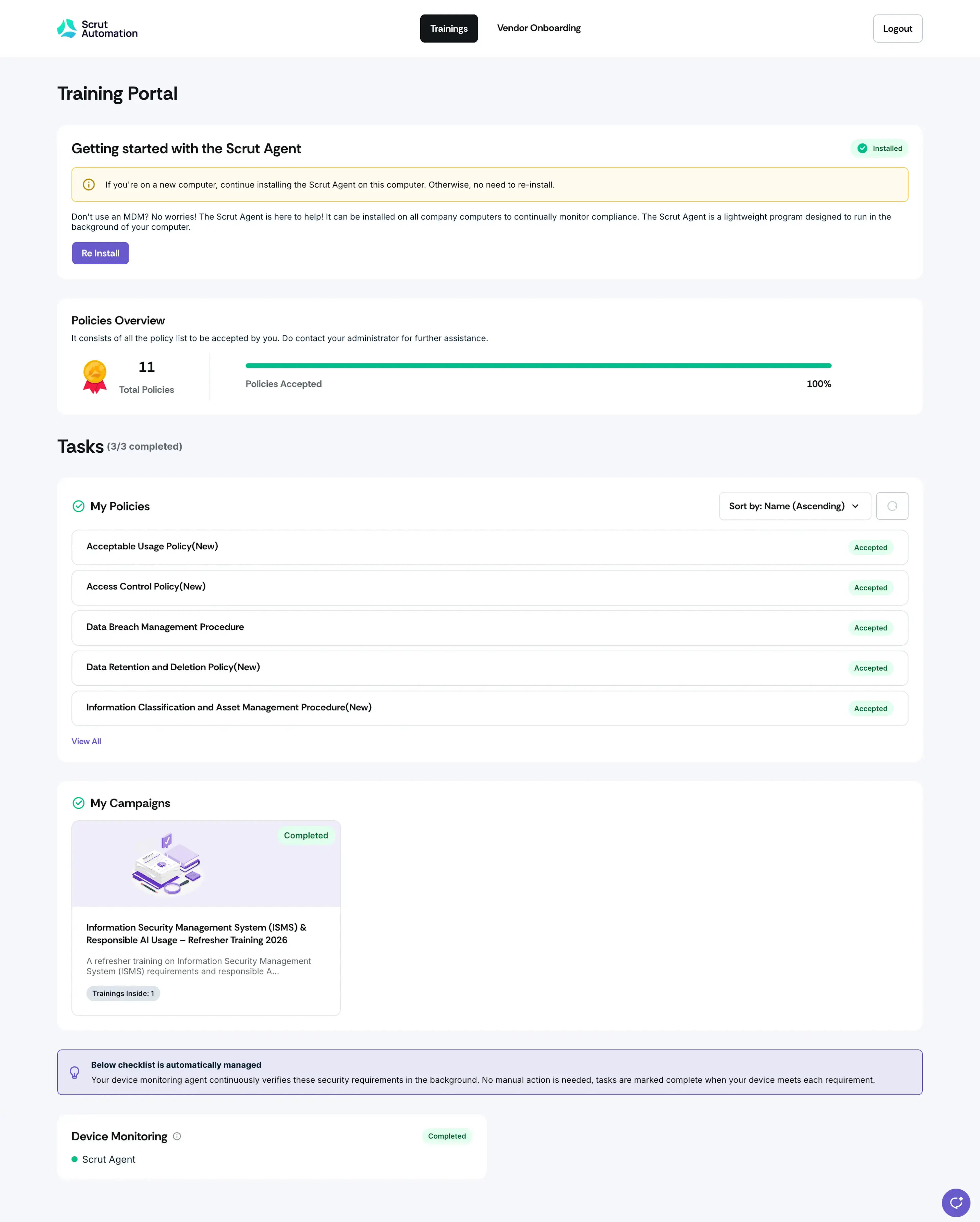The height and width of the screenshot is (1222, 980).
Task: Switch to the Vendor Onboarding tab
Action: coord(539,28)
